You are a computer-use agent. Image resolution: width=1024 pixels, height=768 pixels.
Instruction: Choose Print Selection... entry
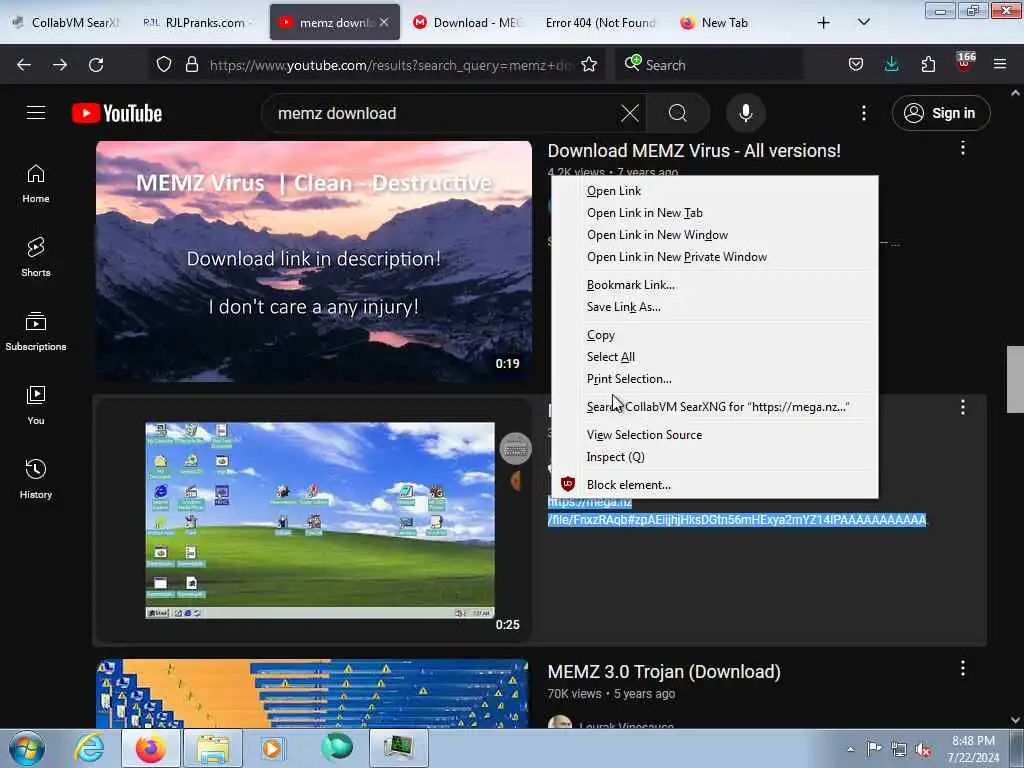click(715, 379)
